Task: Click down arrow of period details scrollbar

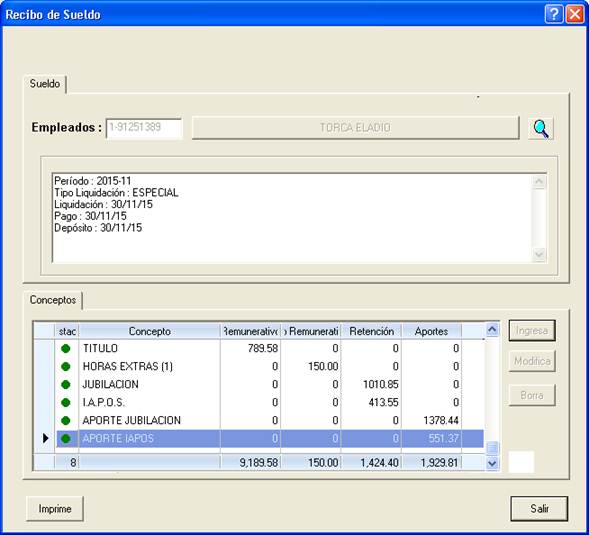Action: (539, 255)
